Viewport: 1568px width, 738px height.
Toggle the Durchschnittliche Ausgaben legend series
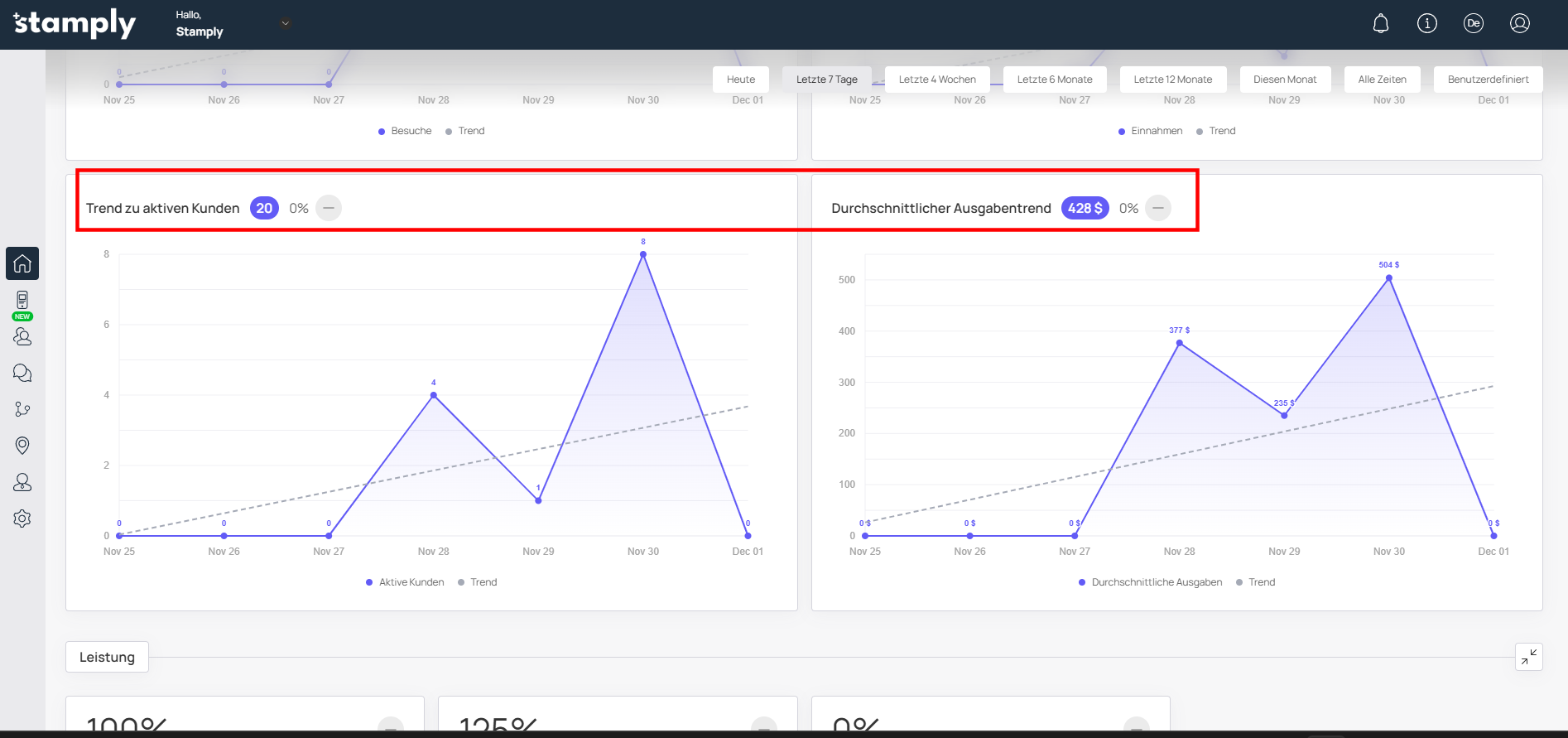pos(1150,582)
